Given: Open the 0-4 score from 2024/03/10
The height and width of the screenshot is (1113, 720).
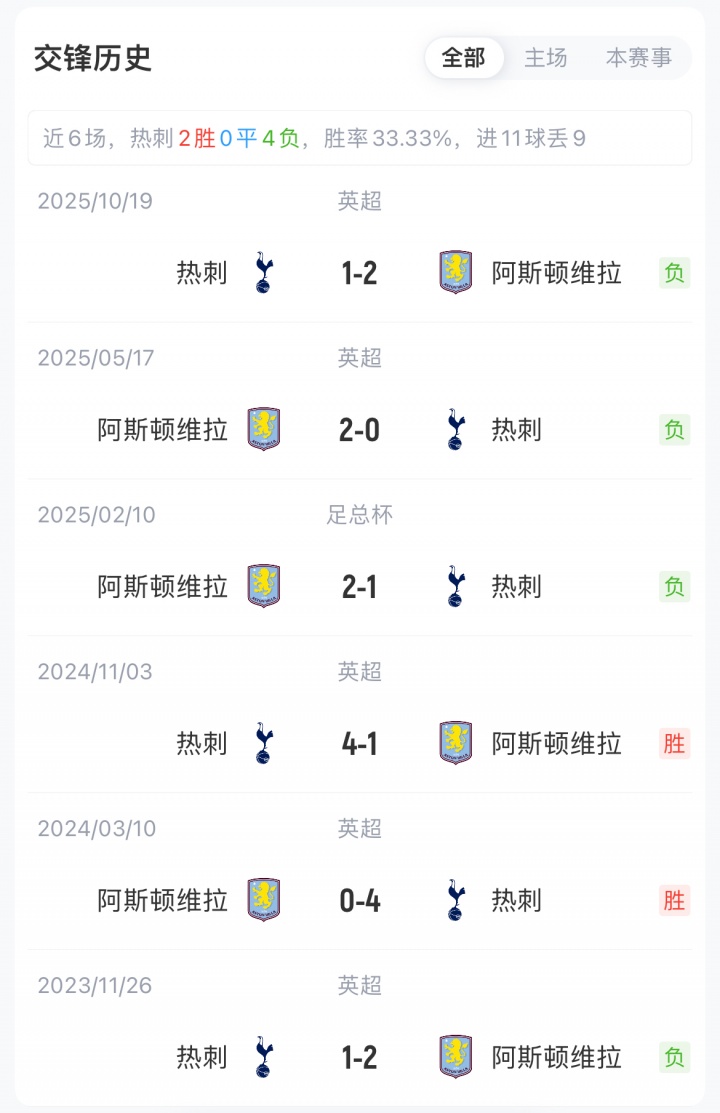Looking at the screenshot, I should (359, 901).
